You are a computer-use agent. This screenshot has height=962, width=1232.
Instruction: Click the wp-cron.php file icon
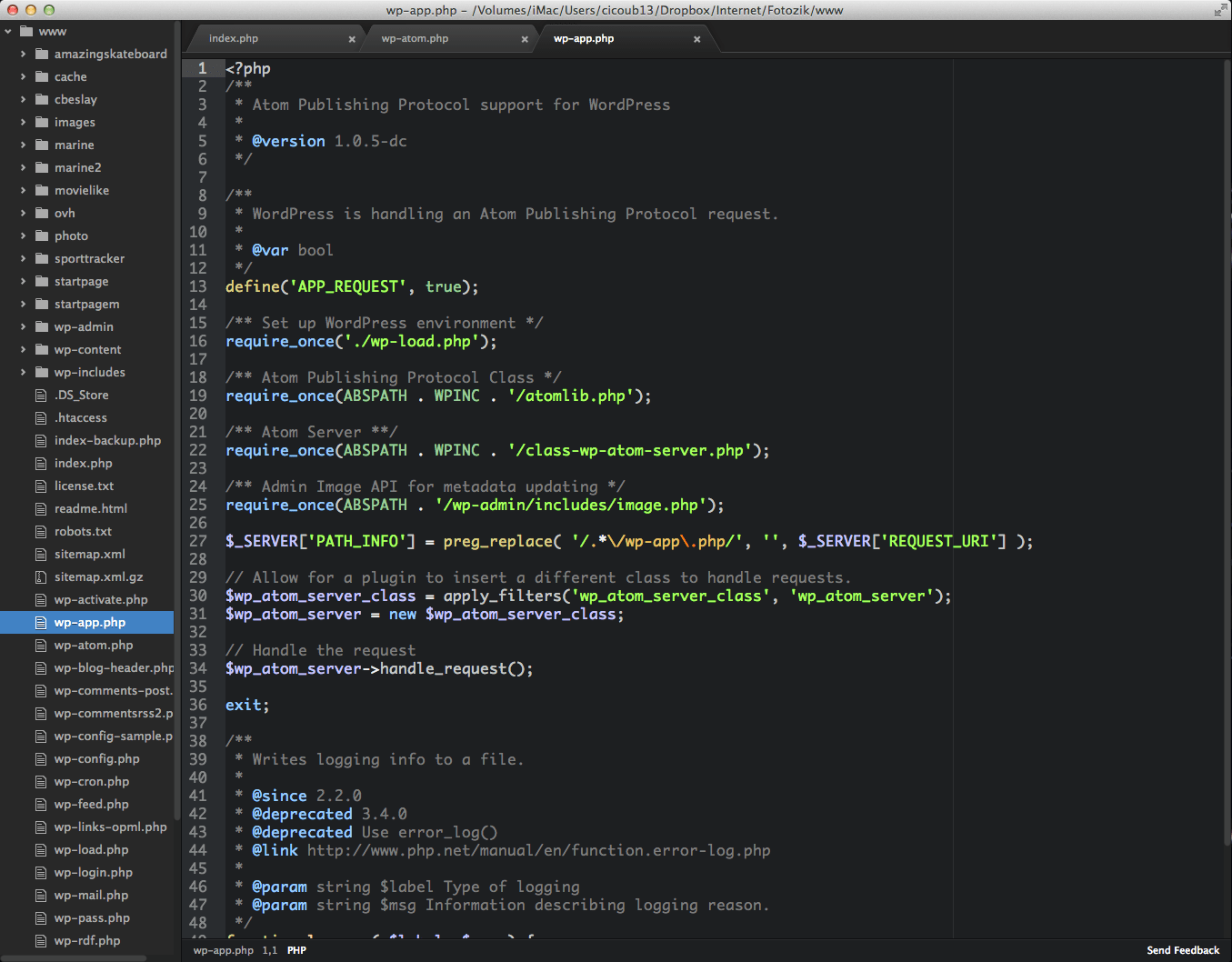[x=41, y=781]
